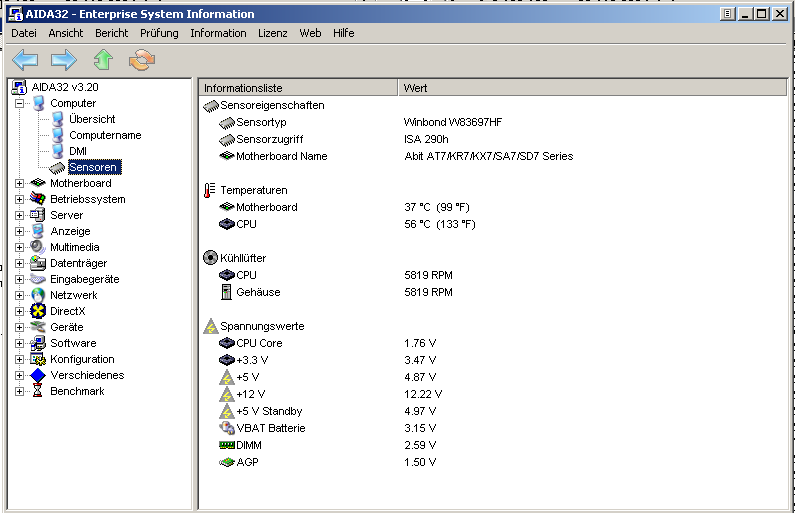Expand the Betriebssystem tree node
This screenshot has width=795, height=513.
point(19,199)
